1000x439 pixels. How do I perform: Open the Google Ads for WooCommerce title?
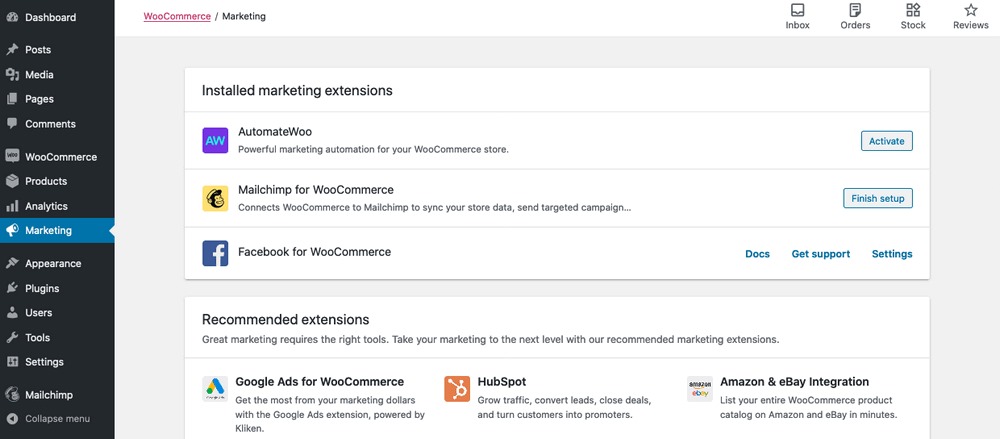[320, 382]
